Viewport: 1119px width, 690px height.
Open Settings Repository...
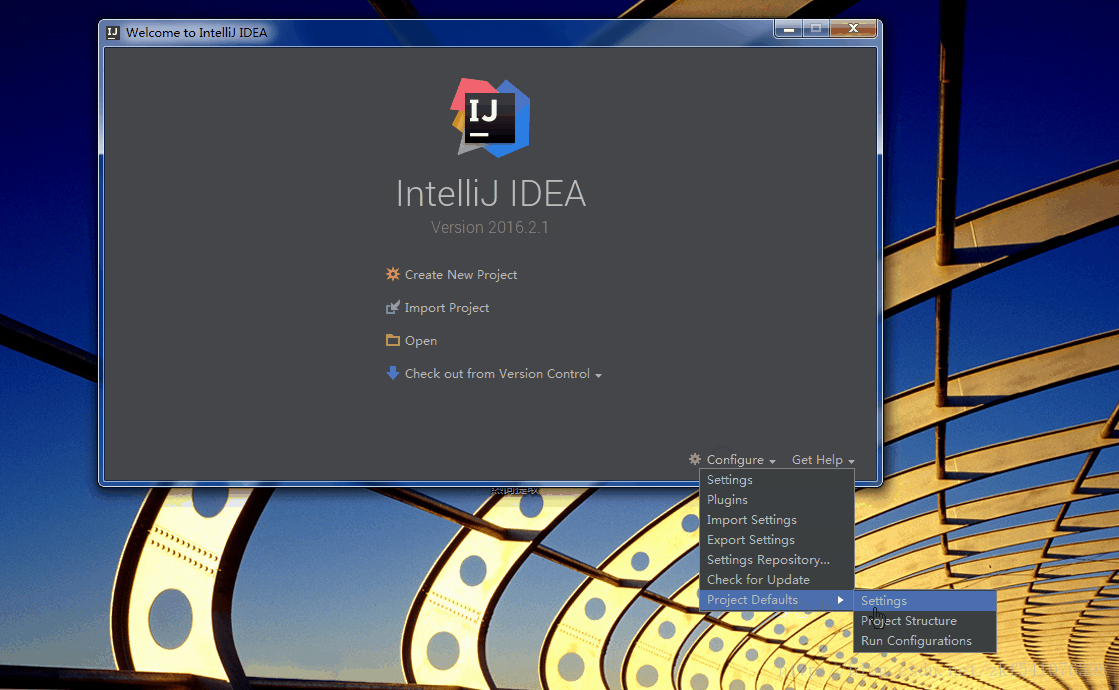tap(777, 559)
